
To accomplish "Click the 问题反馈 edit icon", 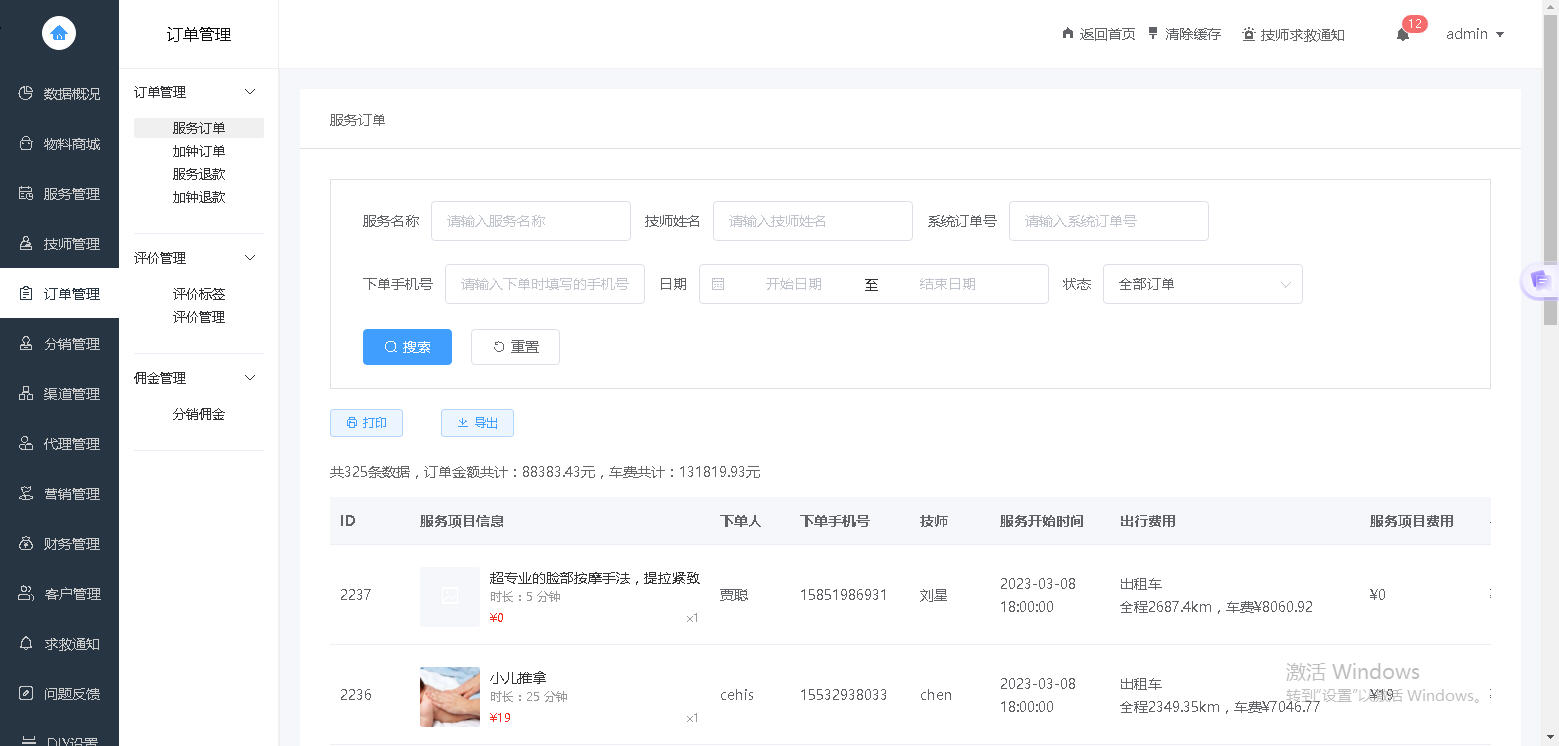I will coord(26,693).
